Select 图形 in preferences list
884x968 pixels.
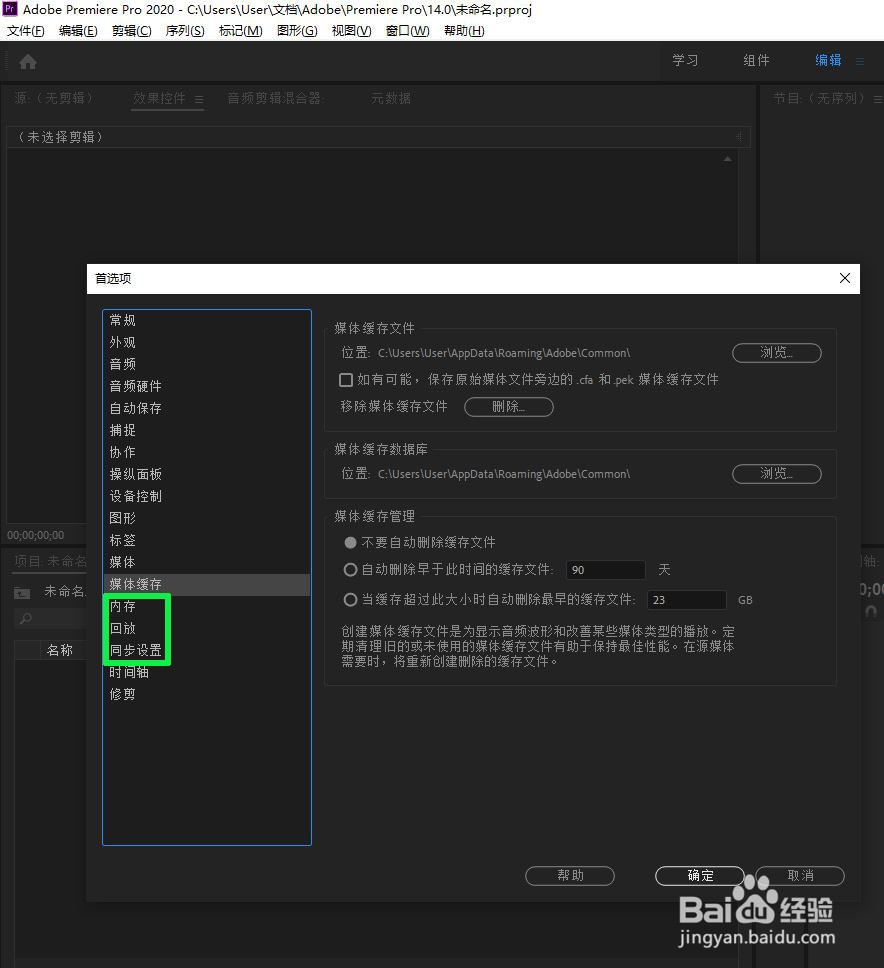(206, 519)
